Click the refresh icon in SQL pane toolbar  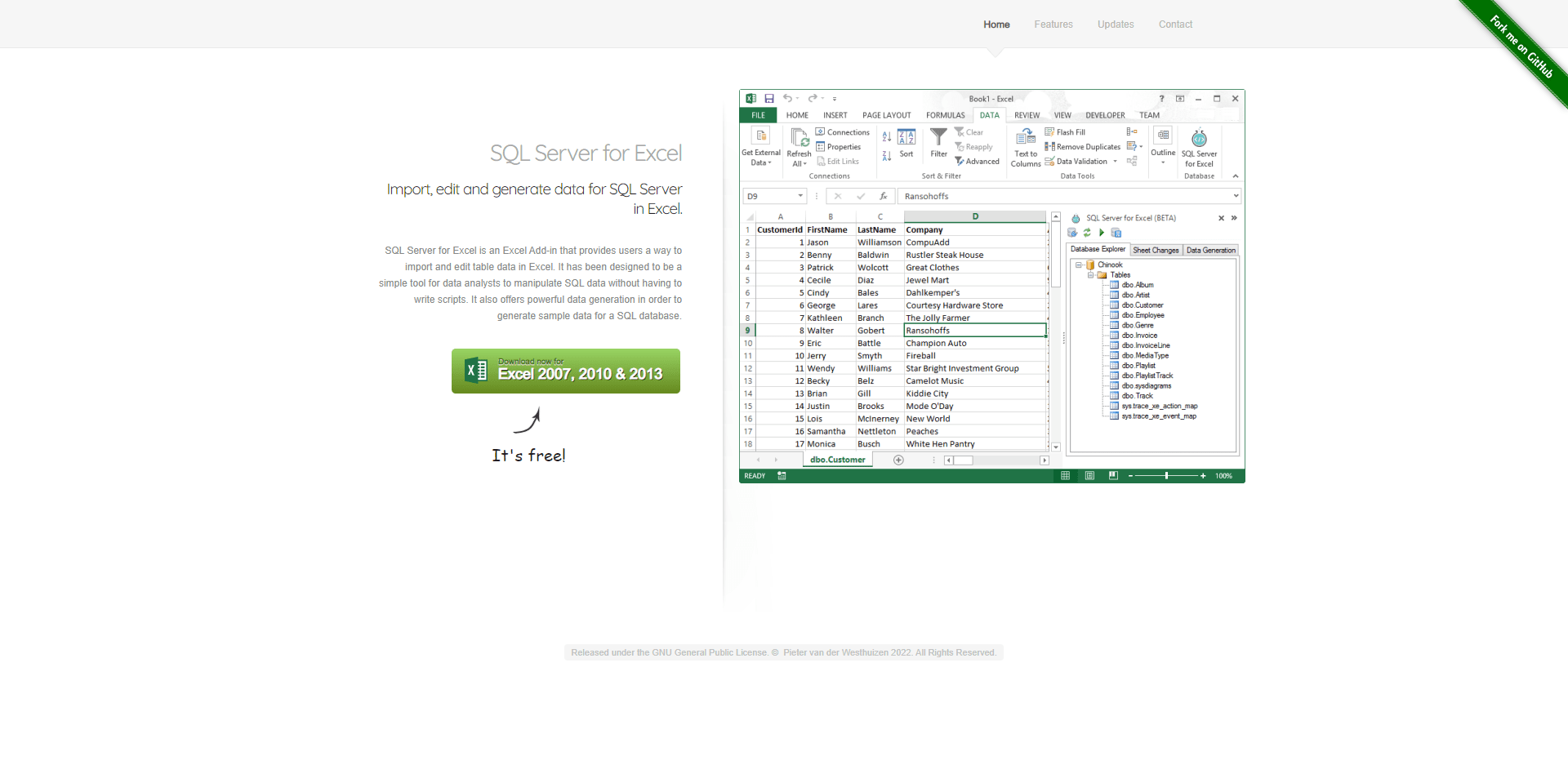[x=1087, y=233]
